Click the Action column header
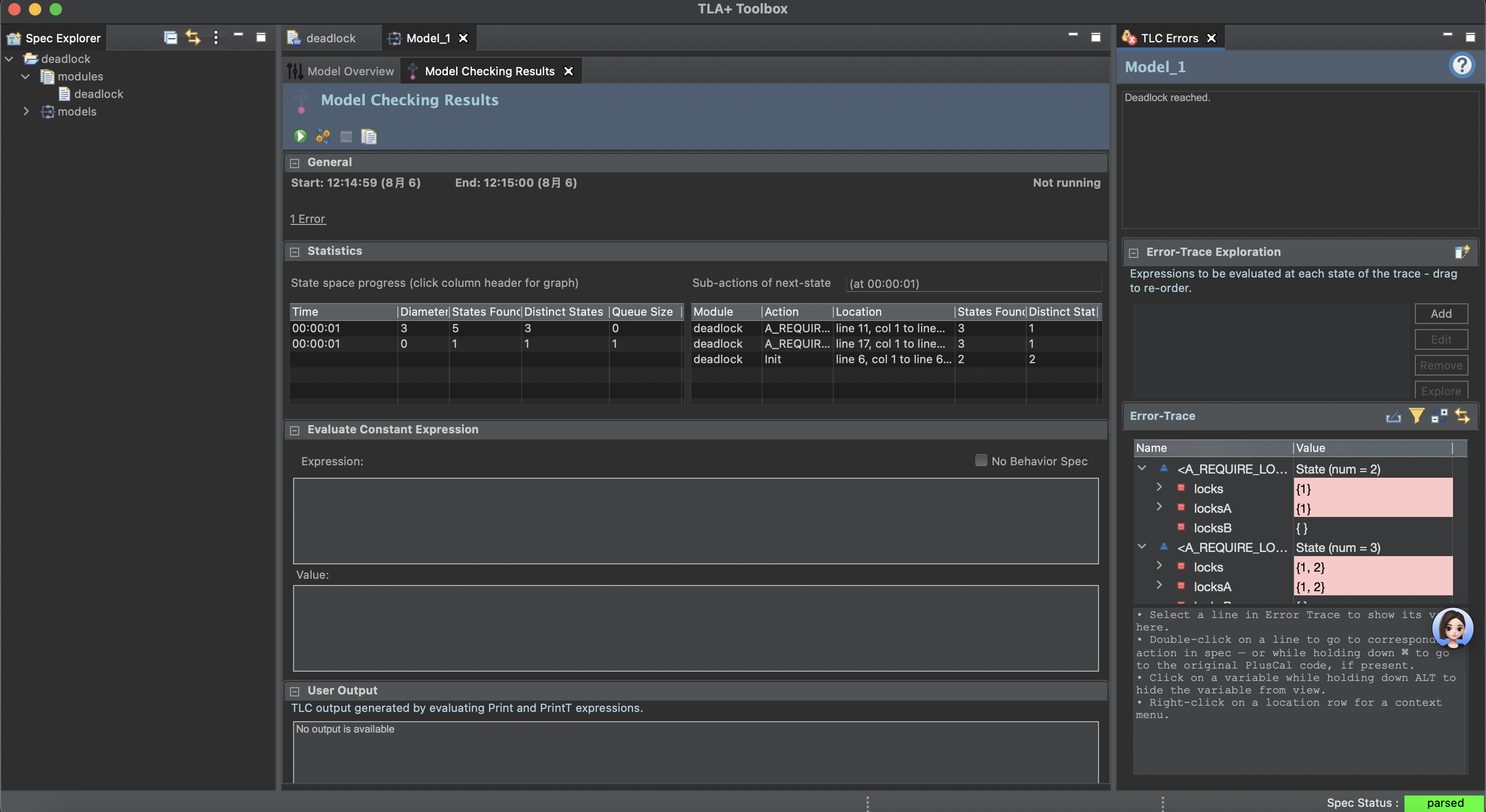Viewport: 1486px width, 812px height. [798, 312]
